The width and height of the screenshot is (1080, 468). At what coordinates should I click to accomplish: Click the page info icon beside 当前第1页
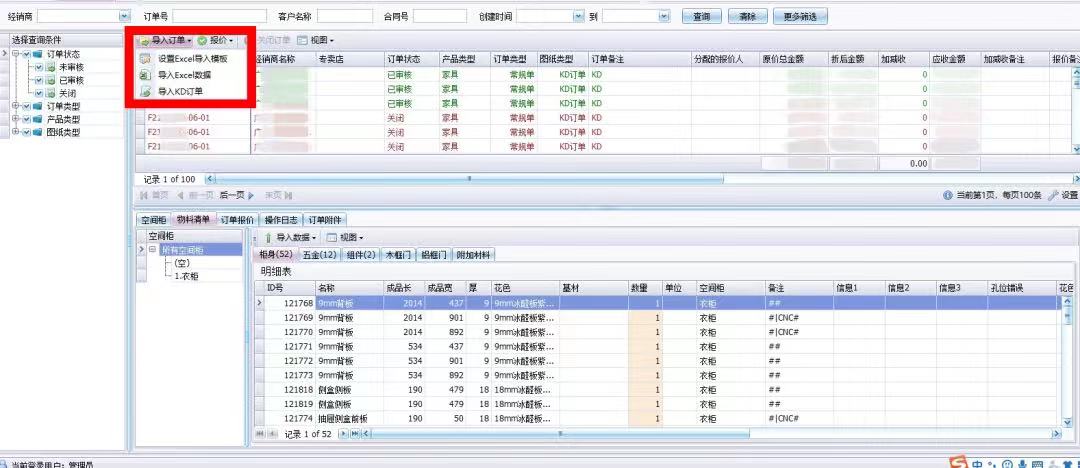(948, 196)
